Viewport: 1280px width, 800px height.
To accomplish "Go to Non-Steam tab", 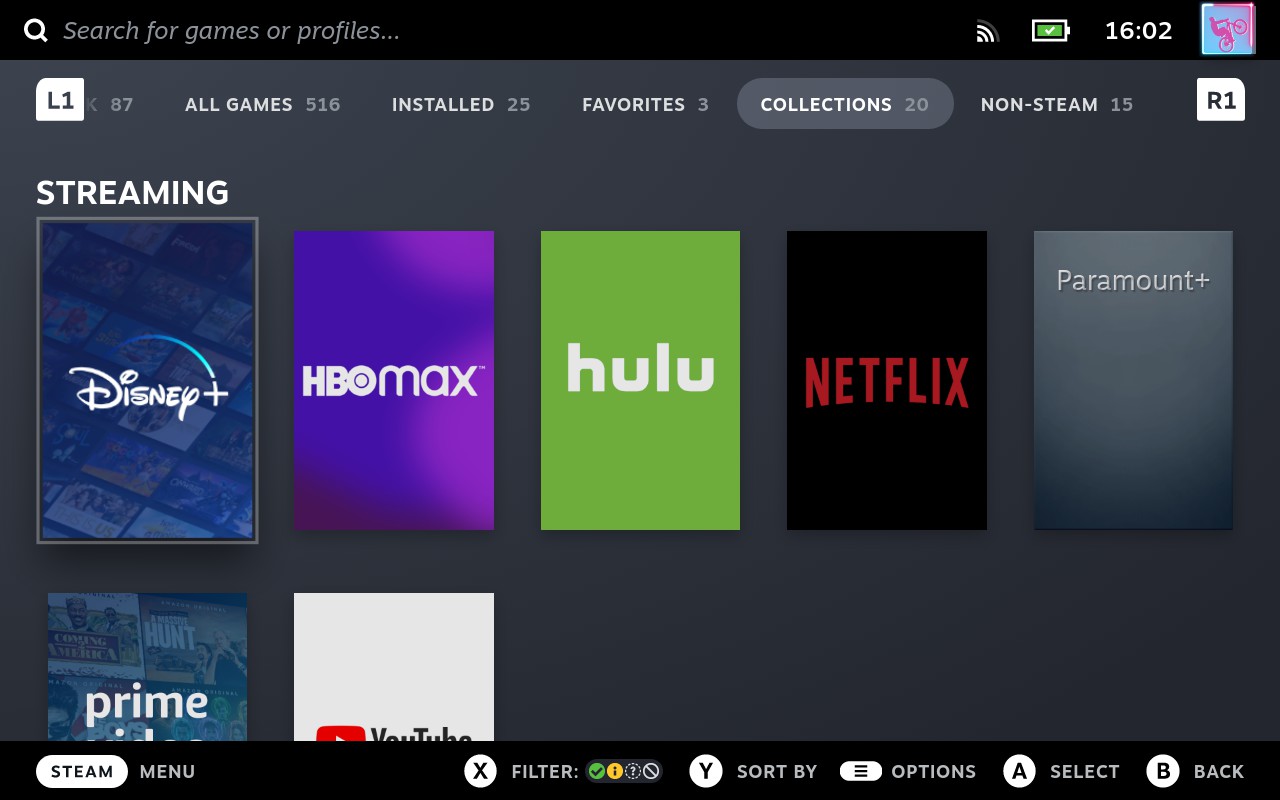I will [1056, 104].
